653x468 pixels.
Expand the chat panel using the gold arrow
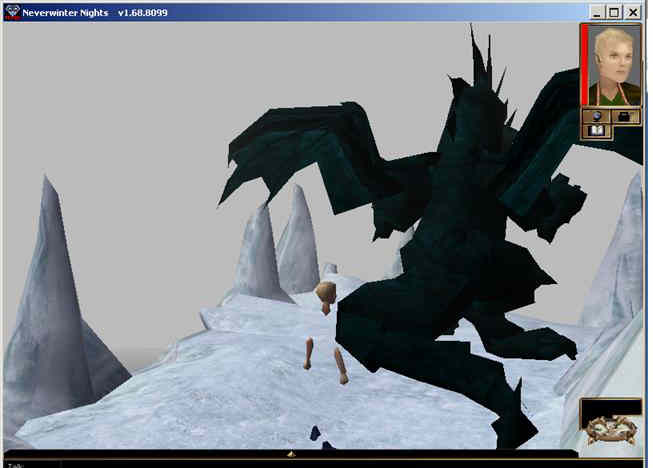click(x=292, y=454)
